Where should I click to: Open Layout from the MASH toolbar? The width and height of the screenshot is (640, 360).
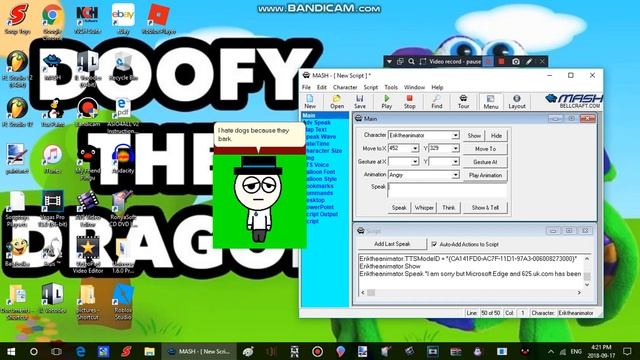[517, 102]
